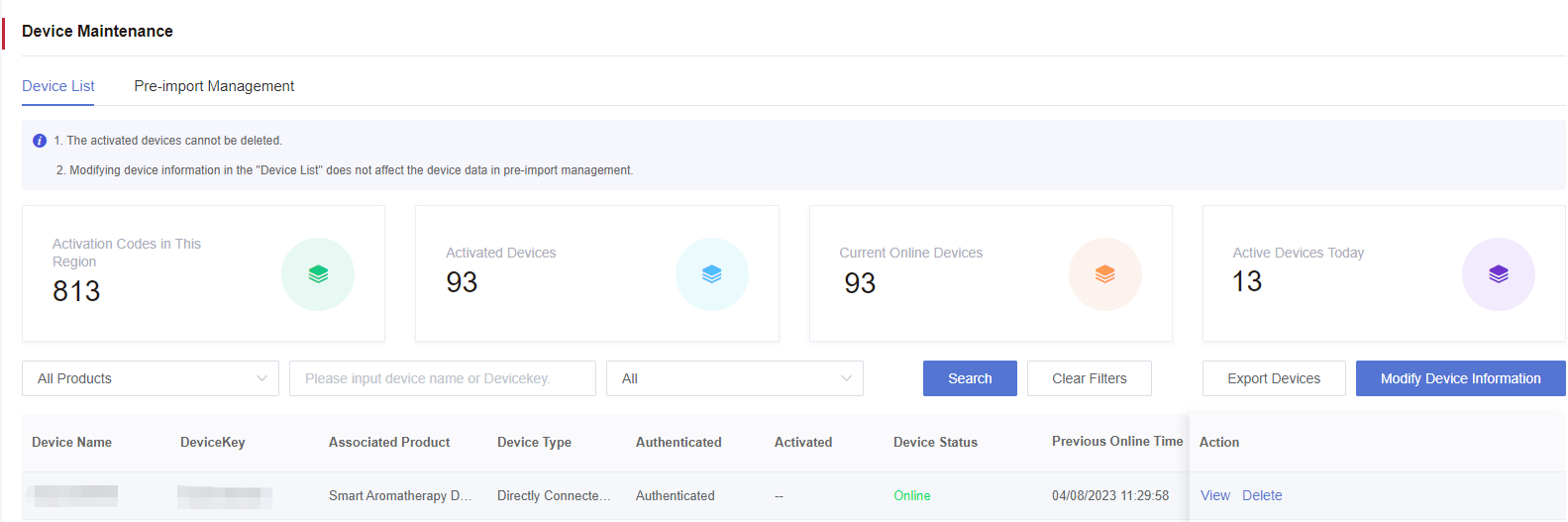This screenshot has width=1568, height=522.
Task: Click the Authenticated column header
Action: (679, 442)
